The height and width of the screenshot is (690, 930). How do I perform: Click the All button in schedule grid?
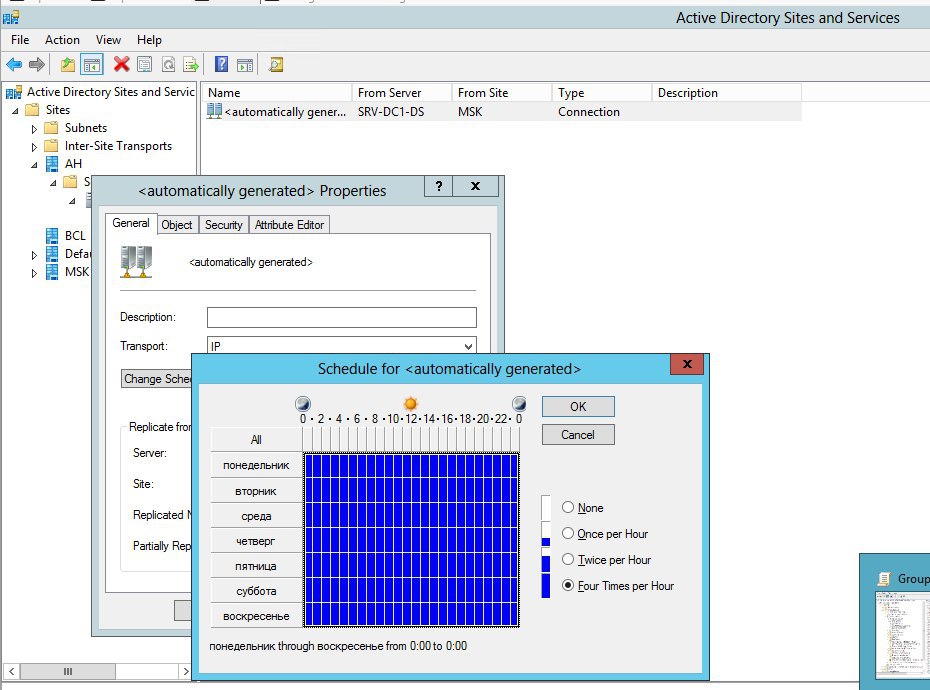256,440
